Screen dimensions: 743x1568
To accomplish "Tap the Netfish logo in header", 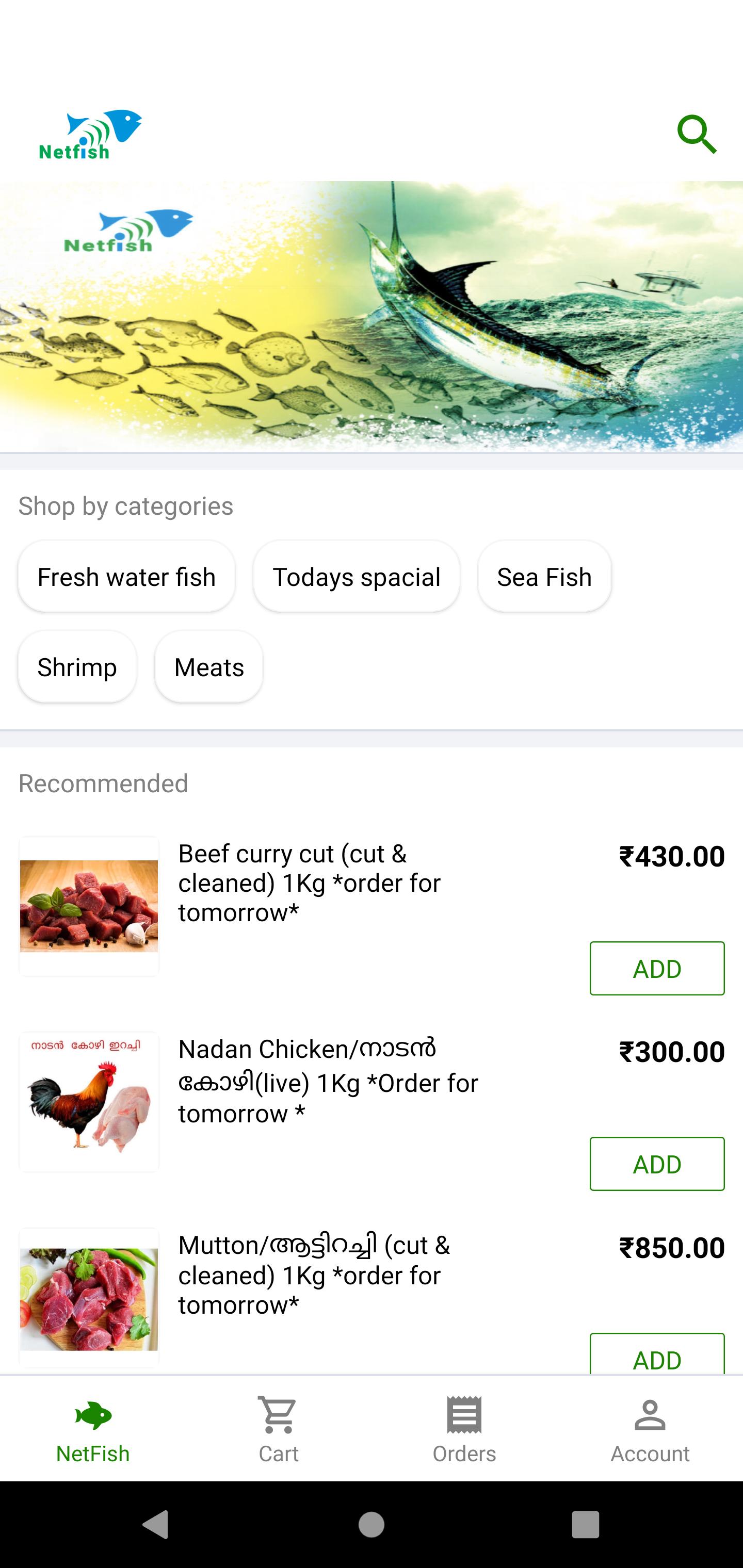I will tap(90, 135).
